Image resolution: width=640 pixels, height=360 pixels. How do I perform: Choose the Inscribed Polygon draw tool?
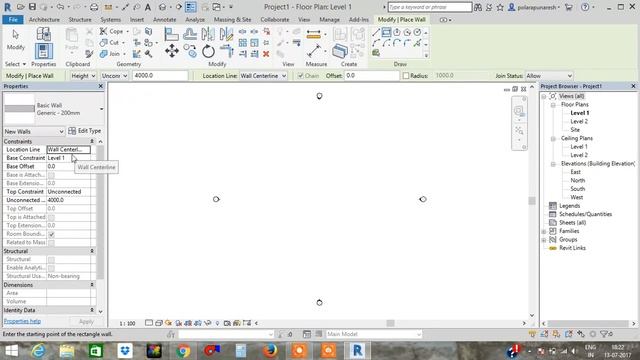[397, 32]
